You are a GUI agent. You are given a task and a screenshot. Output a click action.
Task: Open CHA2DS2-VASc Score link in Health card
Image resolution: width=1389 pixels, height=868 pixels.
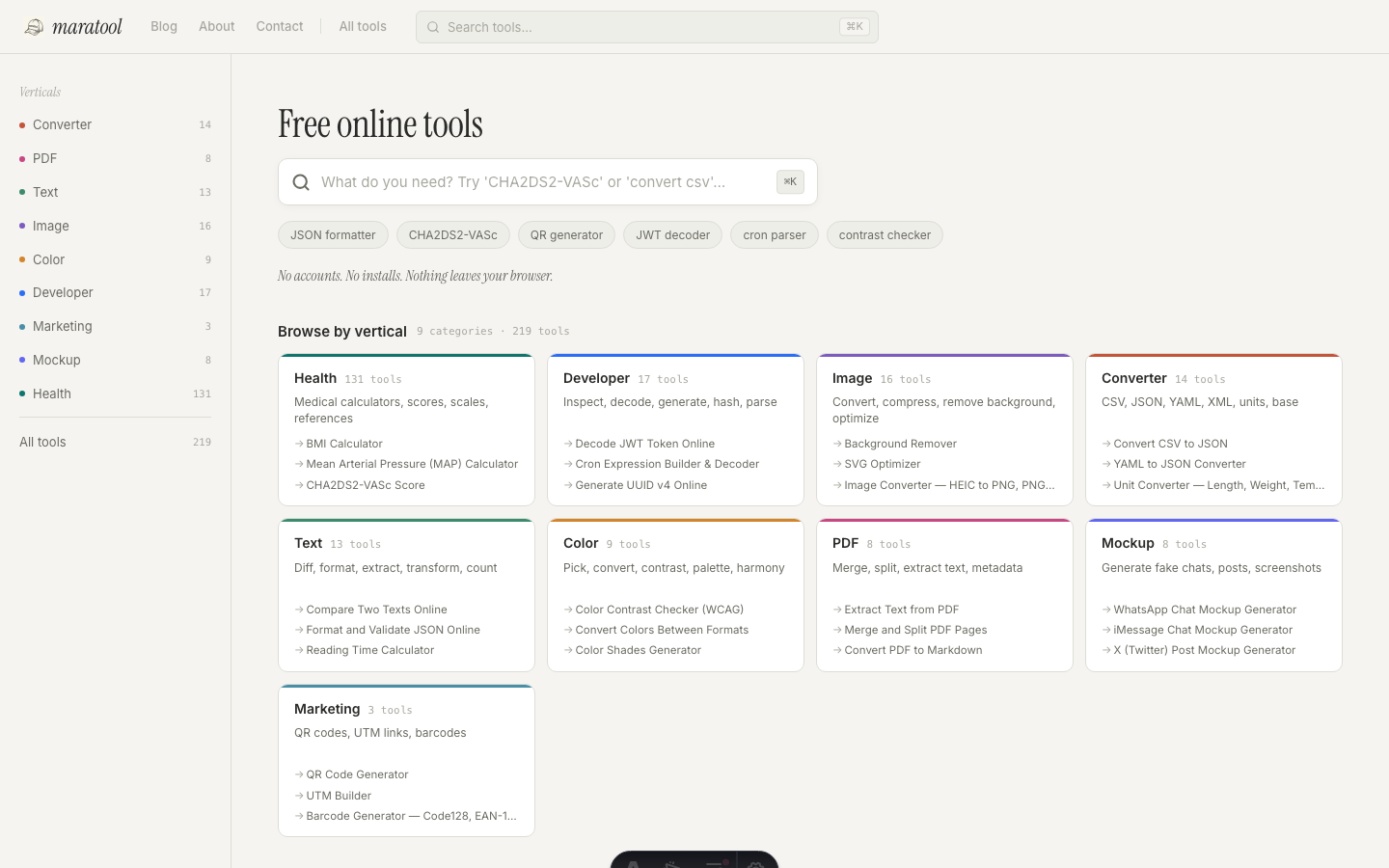pyautogui.click(x=360, y=485)
